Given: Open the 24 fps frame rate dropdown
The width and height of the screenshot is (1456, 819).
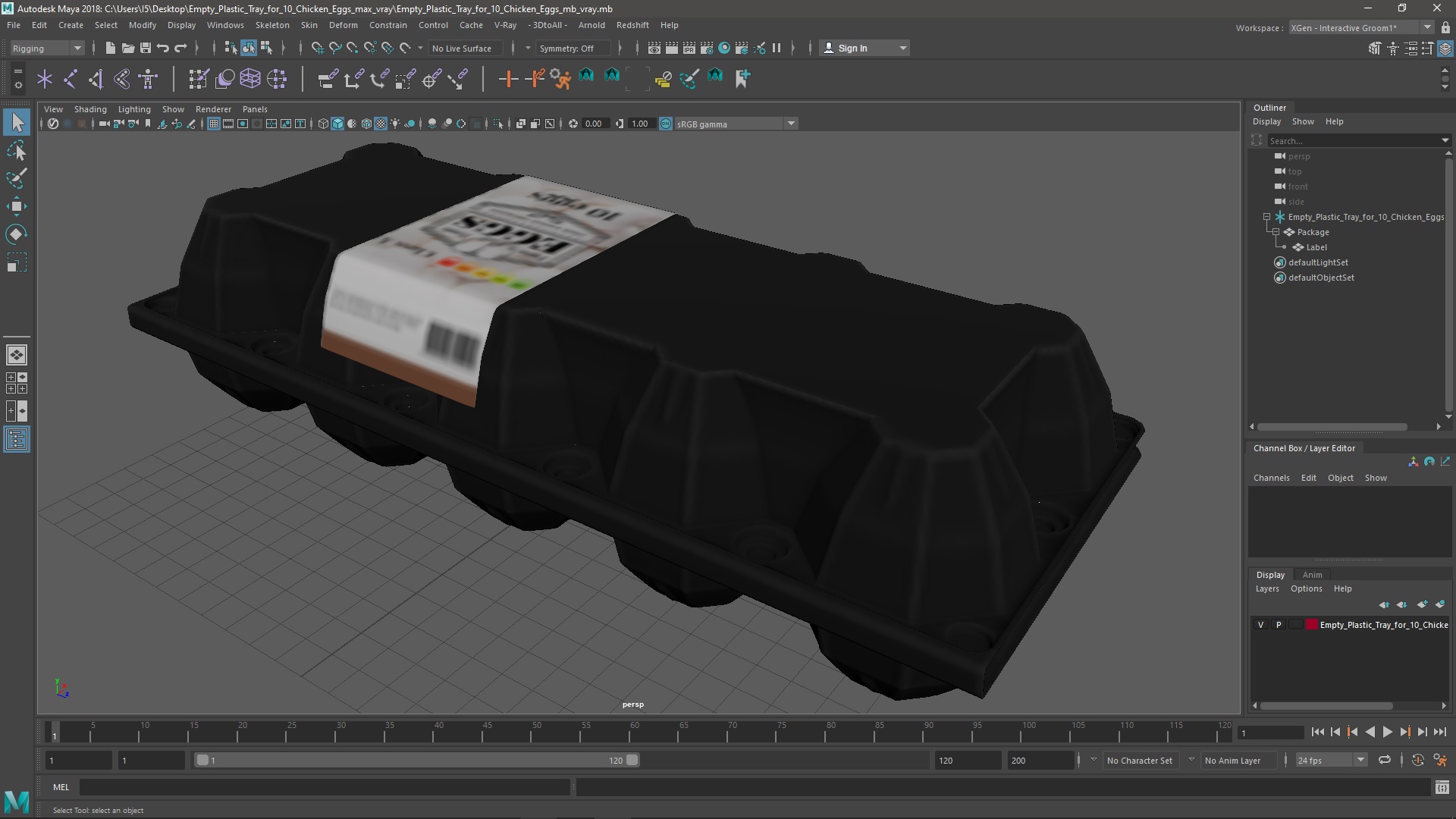Looking at the screenshot, I should (x=1330, y=760).
